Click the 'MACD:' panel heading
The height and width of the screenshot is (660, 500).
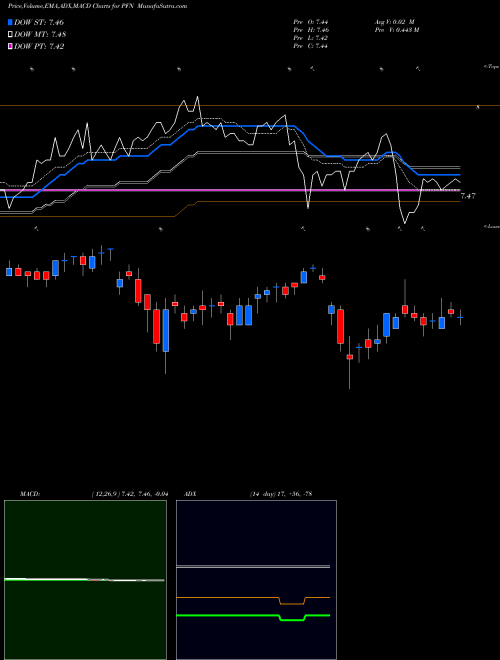29,494
